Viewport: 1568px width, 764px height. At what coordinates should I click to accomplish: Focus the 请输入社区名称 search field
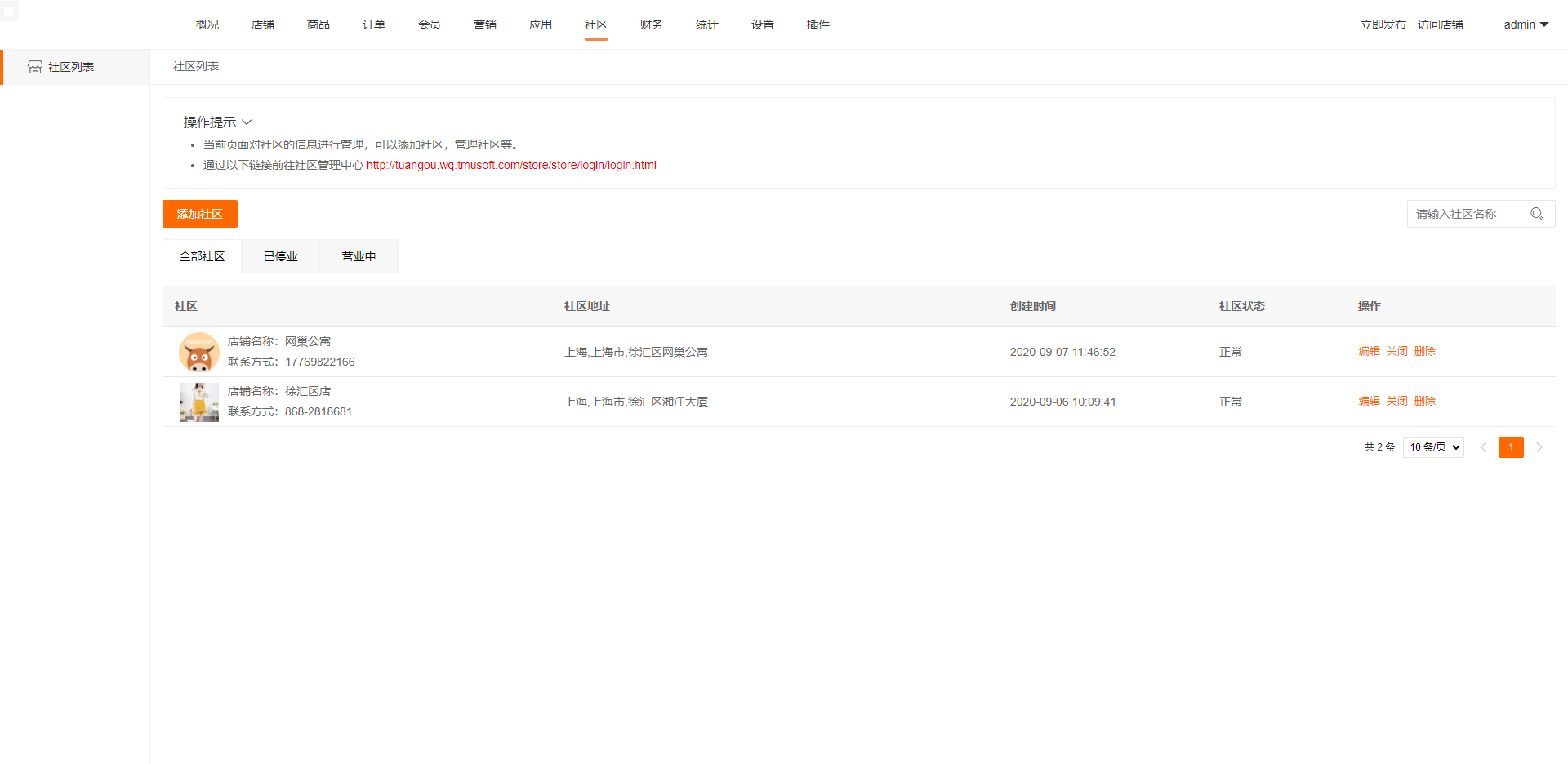[1463, 214]
